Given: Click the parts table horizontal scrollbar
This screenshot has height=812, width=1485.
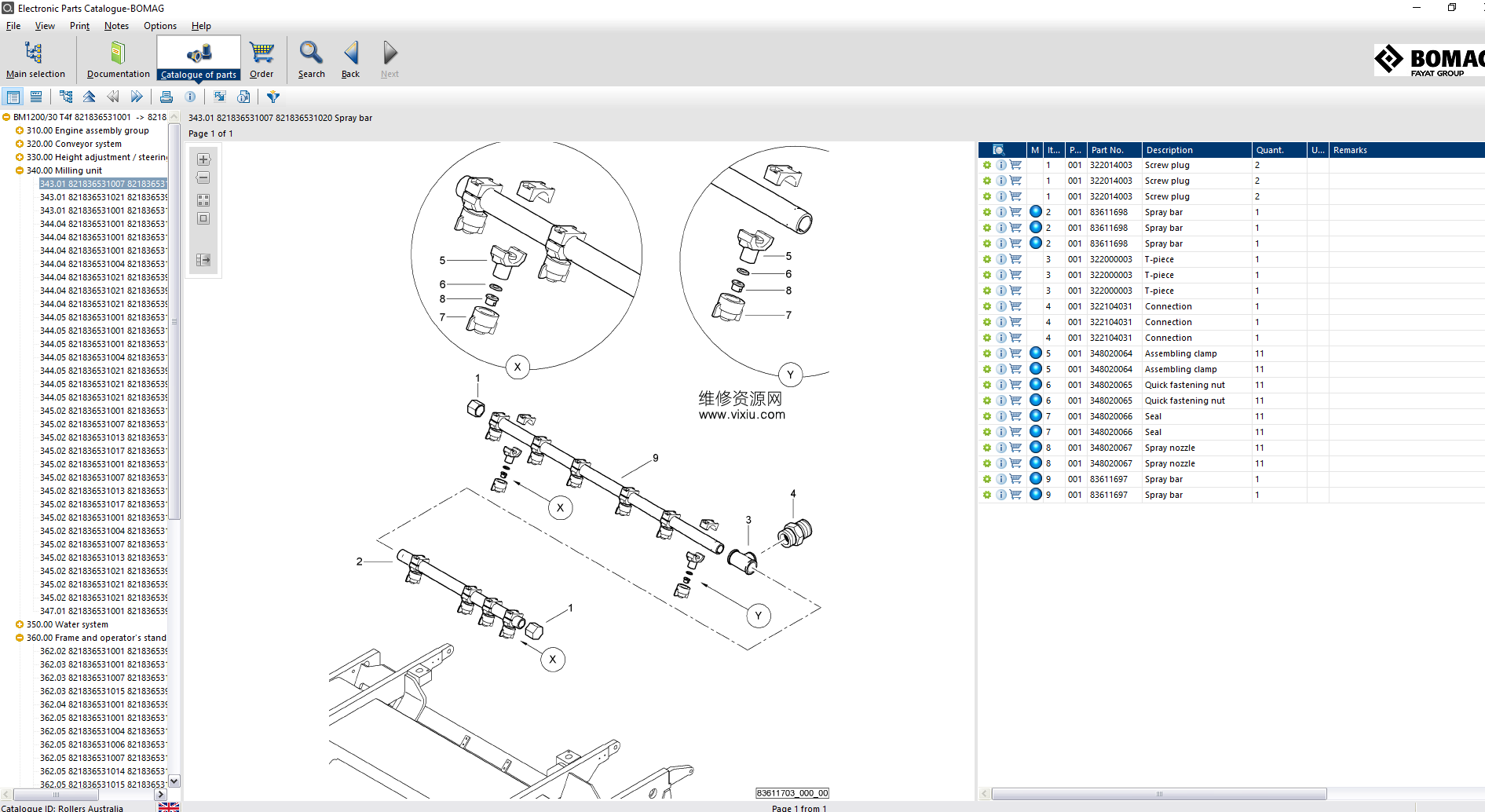Looking at the screenshot, I should tap(1158, 794).
